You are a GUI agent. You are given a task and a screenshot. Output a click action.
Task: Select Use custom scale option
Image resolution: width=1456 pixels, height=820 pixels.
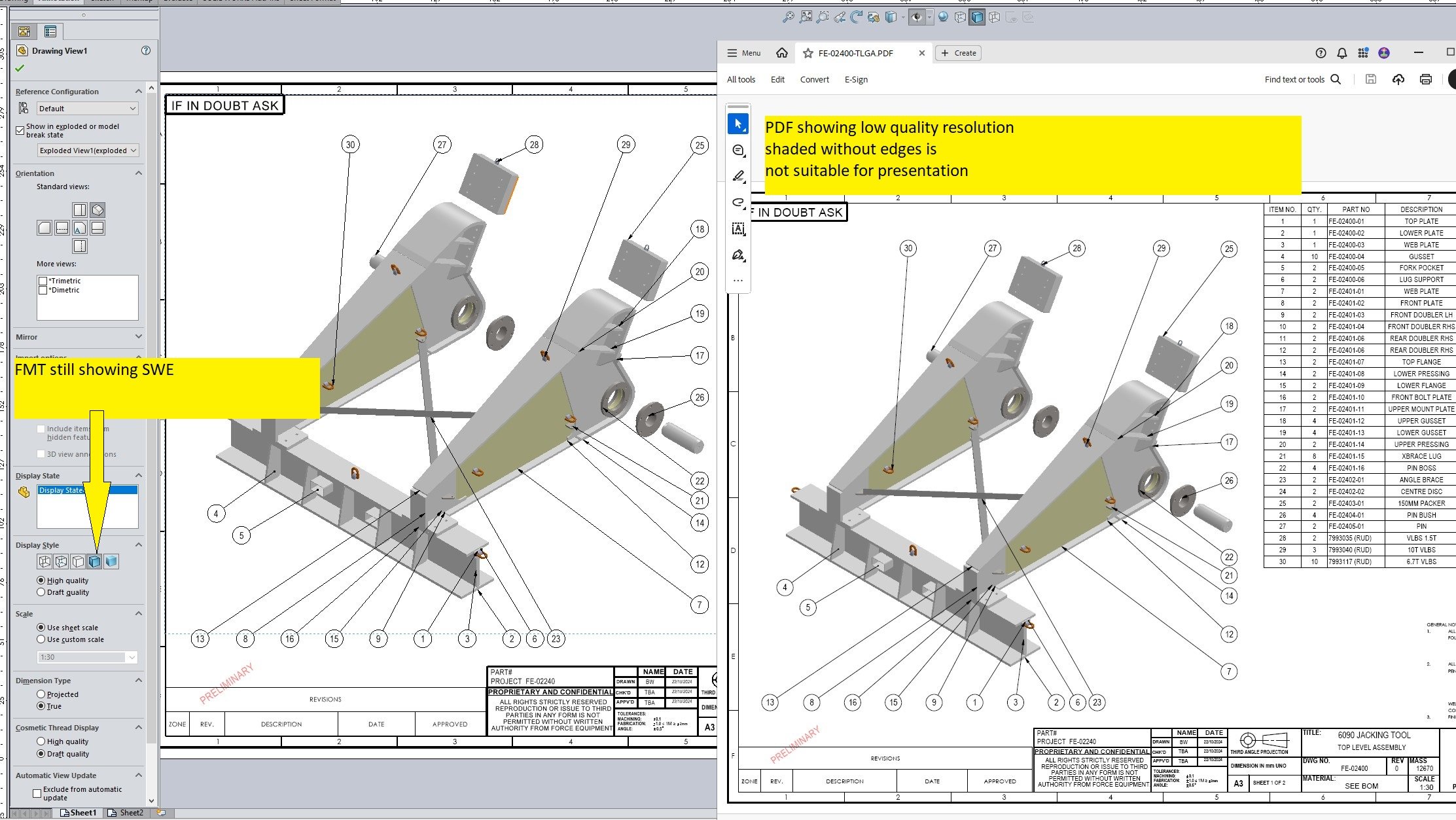41,639
